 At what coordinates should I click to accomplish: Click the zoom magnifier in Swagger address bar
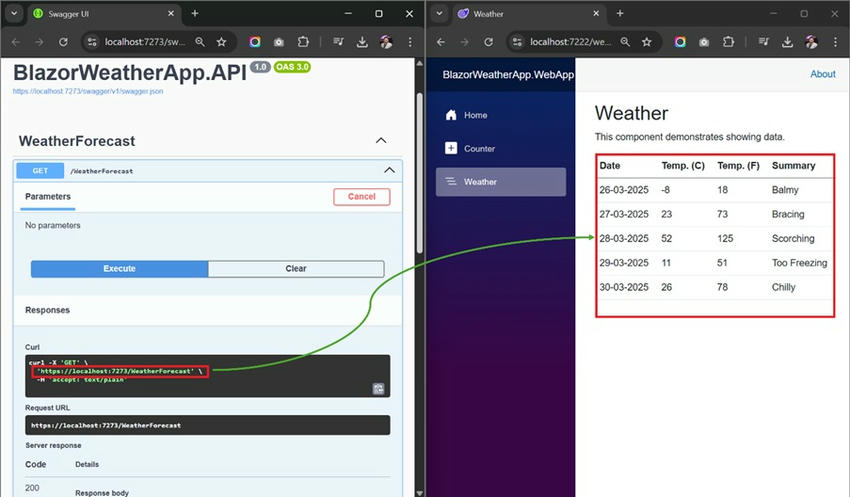point(200,42)
